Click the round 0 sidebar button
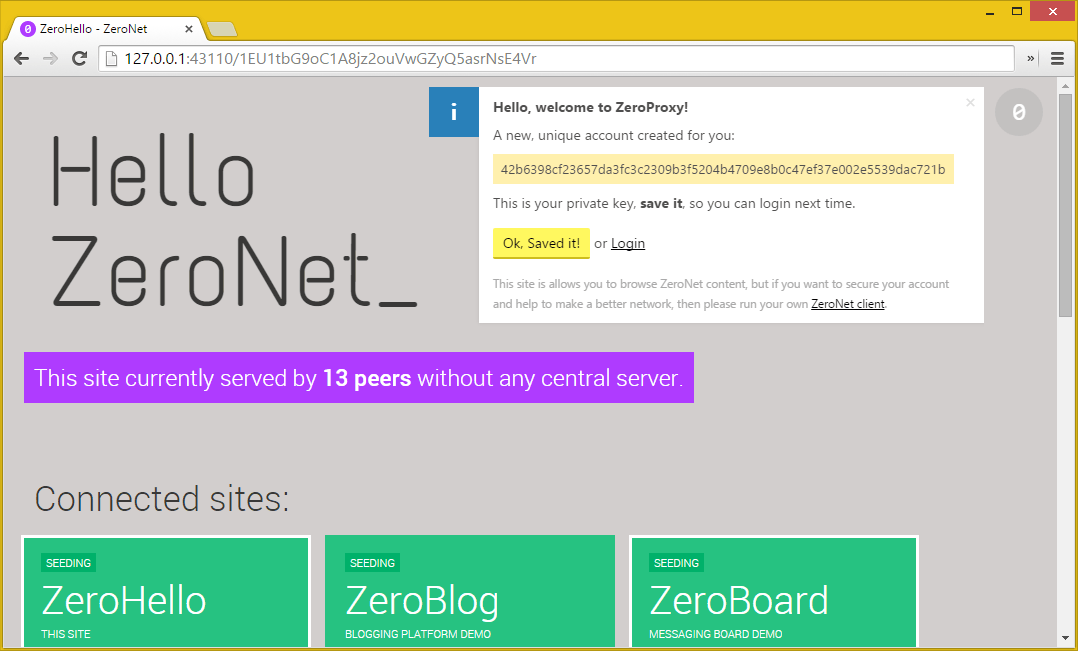 coord(1019,111)
